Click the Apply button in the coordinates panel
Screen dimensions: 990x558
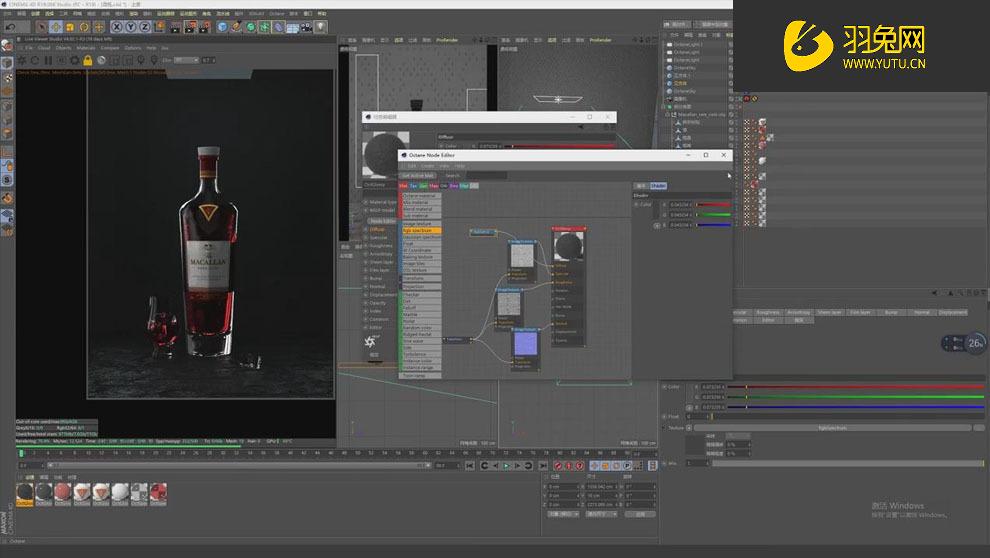pos(640,514)
